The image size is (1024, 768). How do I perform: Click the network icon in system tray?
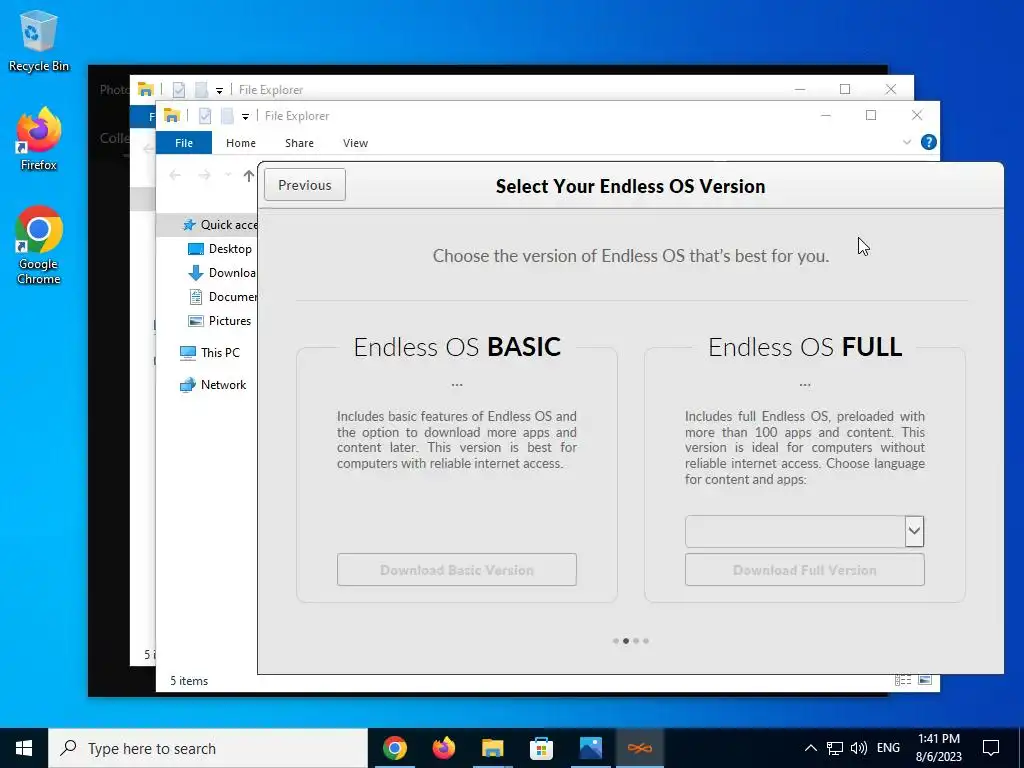pos(835,748)
